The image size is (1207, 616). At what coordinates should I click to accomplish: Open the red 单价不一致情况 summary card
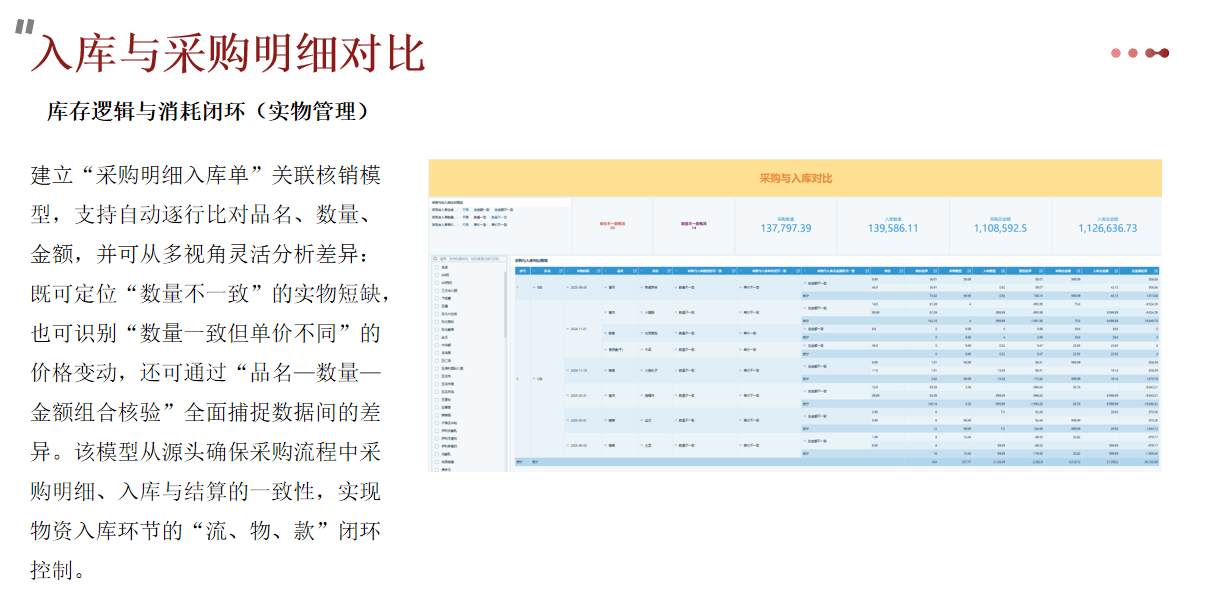click(x=613, y=225)
